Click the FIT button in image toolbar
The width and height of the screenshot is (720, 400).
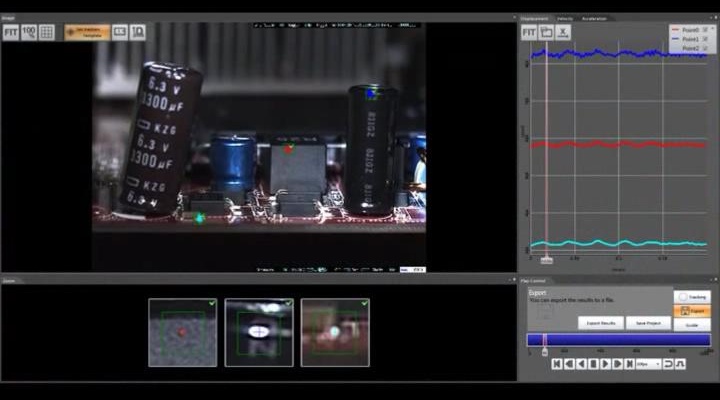(11, 32)
